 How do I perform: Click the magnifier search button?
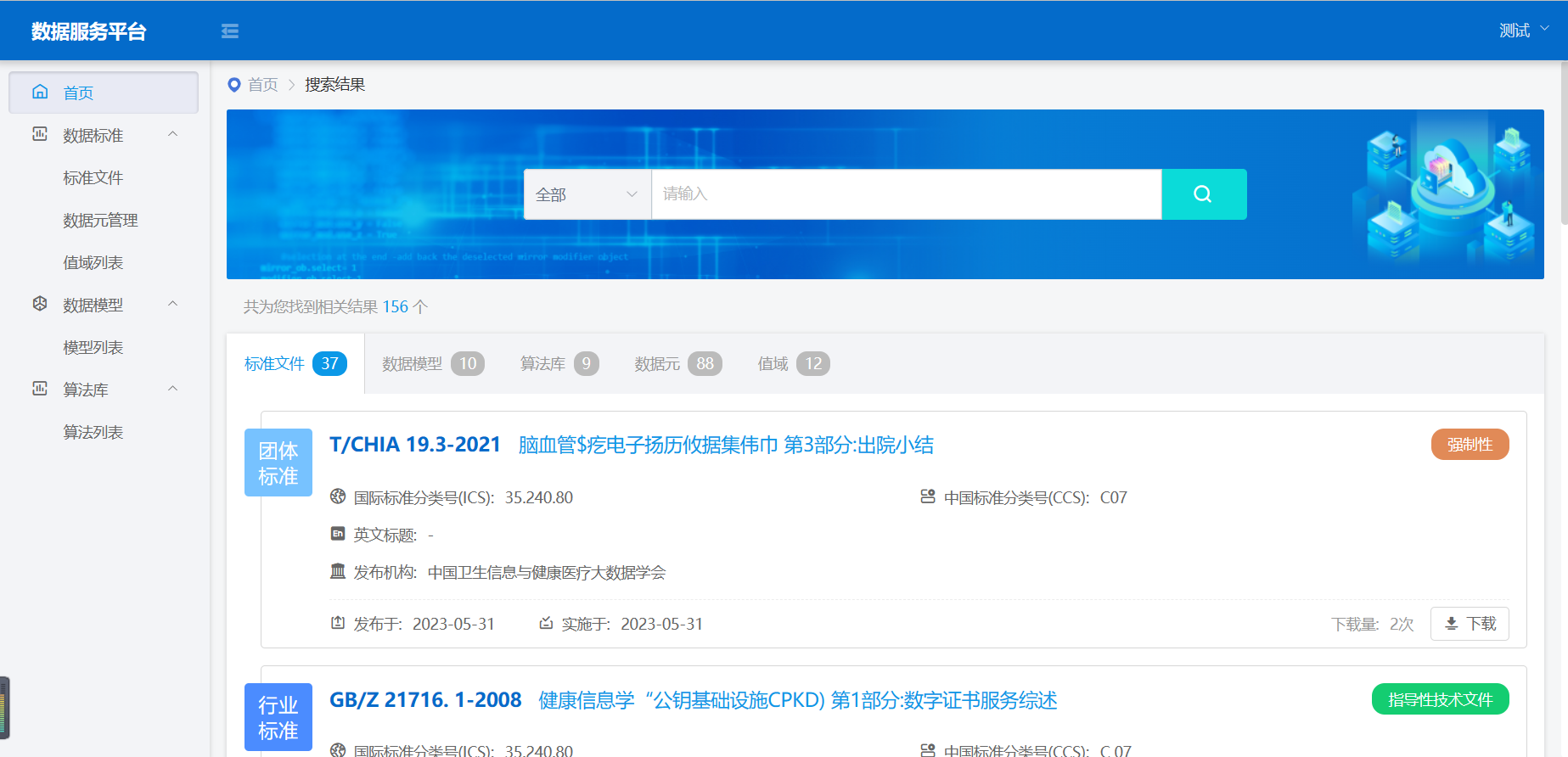1204,194
